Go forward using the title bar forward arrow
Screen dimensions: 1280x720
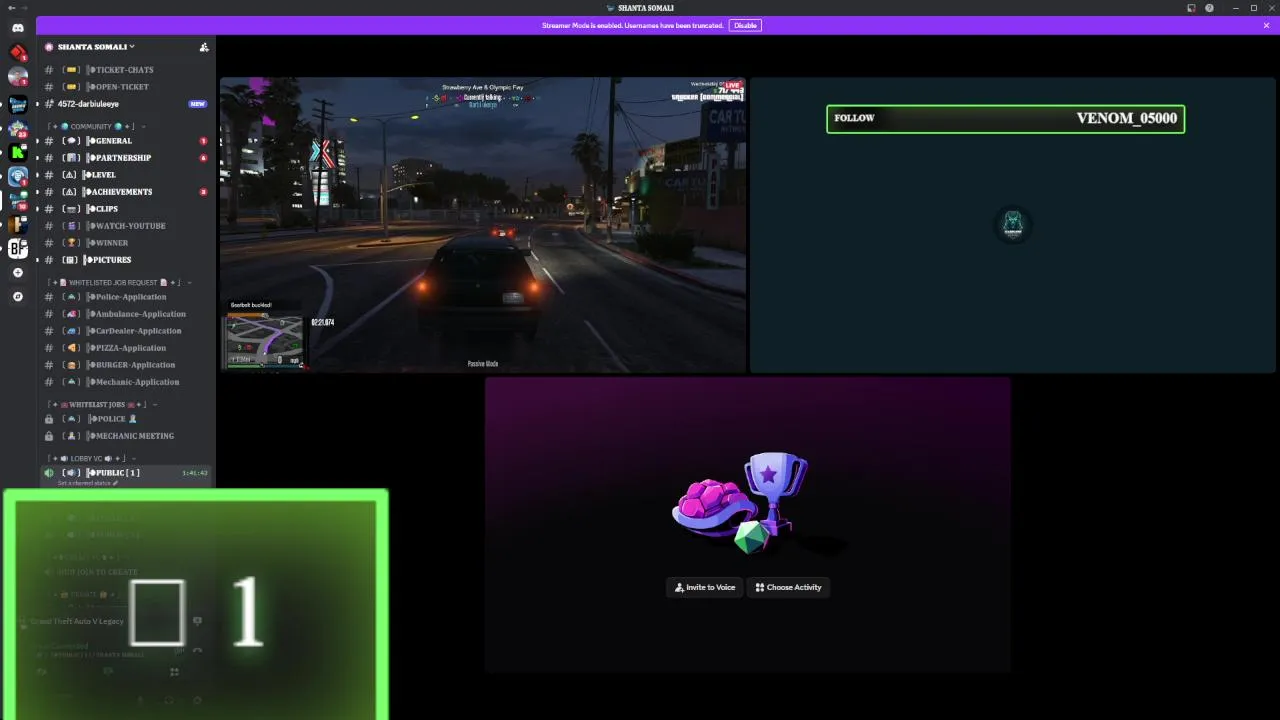(x=25, y=8)
